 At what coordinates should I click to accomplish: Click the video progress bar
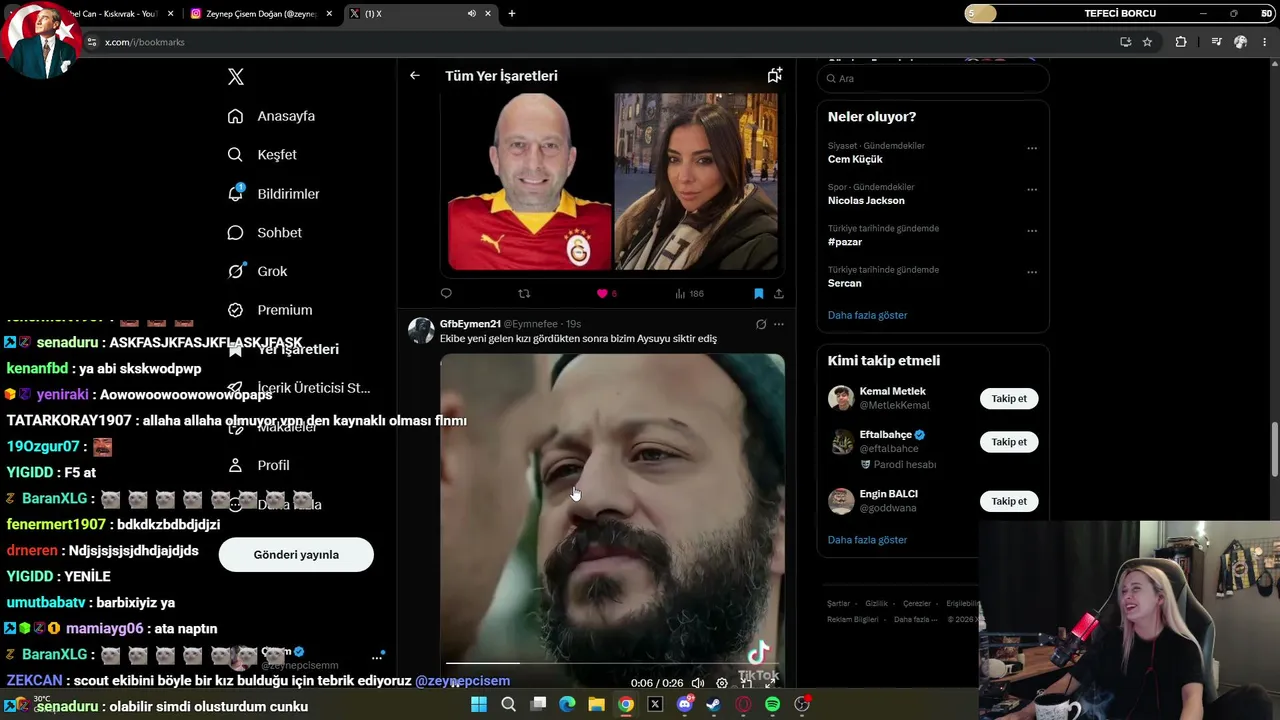[x=612, y=663]
